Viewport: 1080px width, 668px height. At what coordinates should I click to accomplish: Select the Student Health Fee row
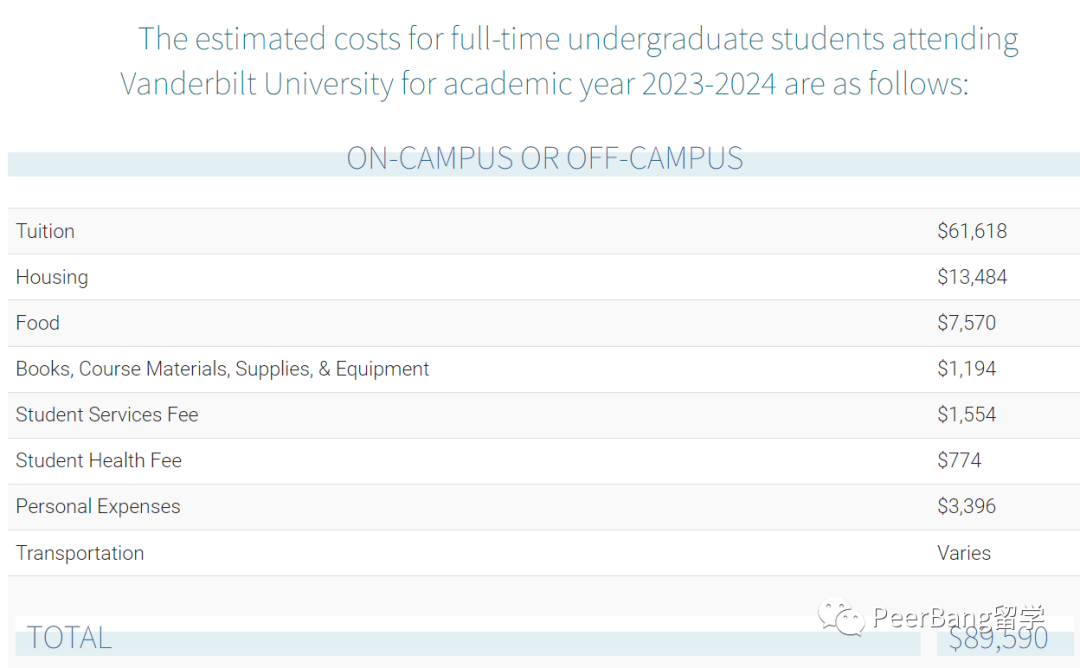pos(544,461)
